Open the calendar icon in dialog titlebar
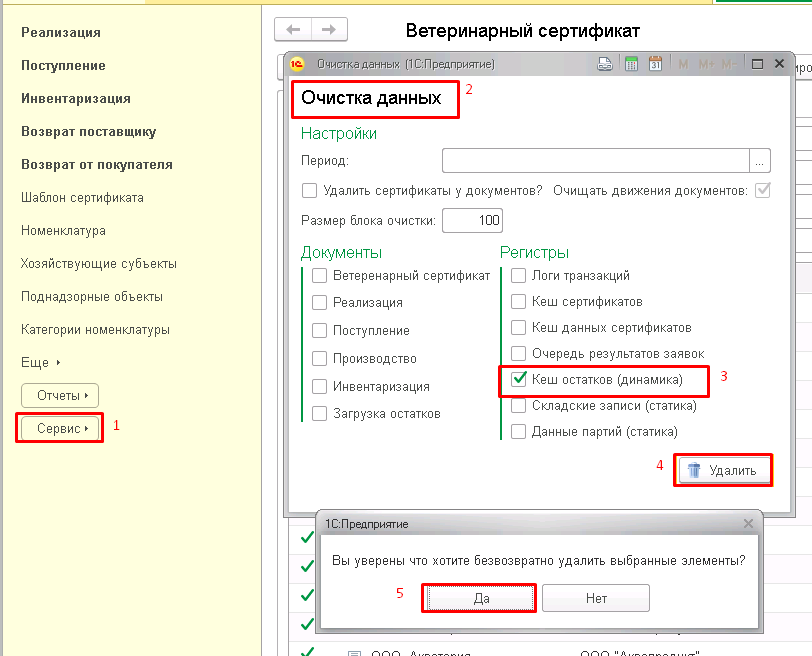This screenshot has width=812, height=656. click(655, 64)
